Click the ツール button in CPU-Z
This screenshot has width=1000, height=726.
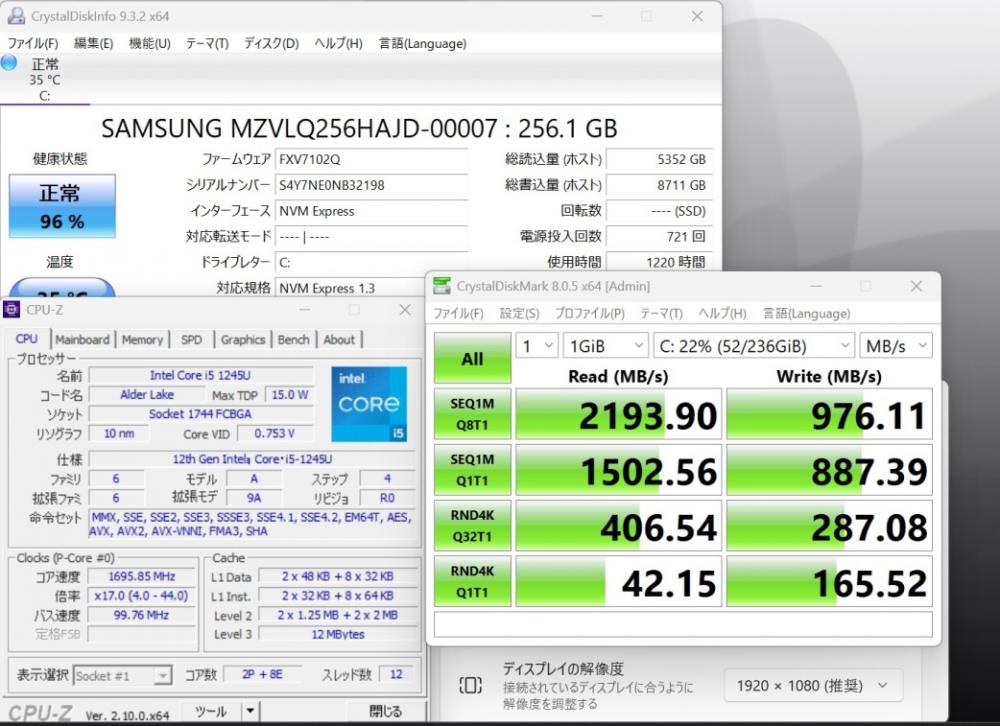tap(212, 711)
